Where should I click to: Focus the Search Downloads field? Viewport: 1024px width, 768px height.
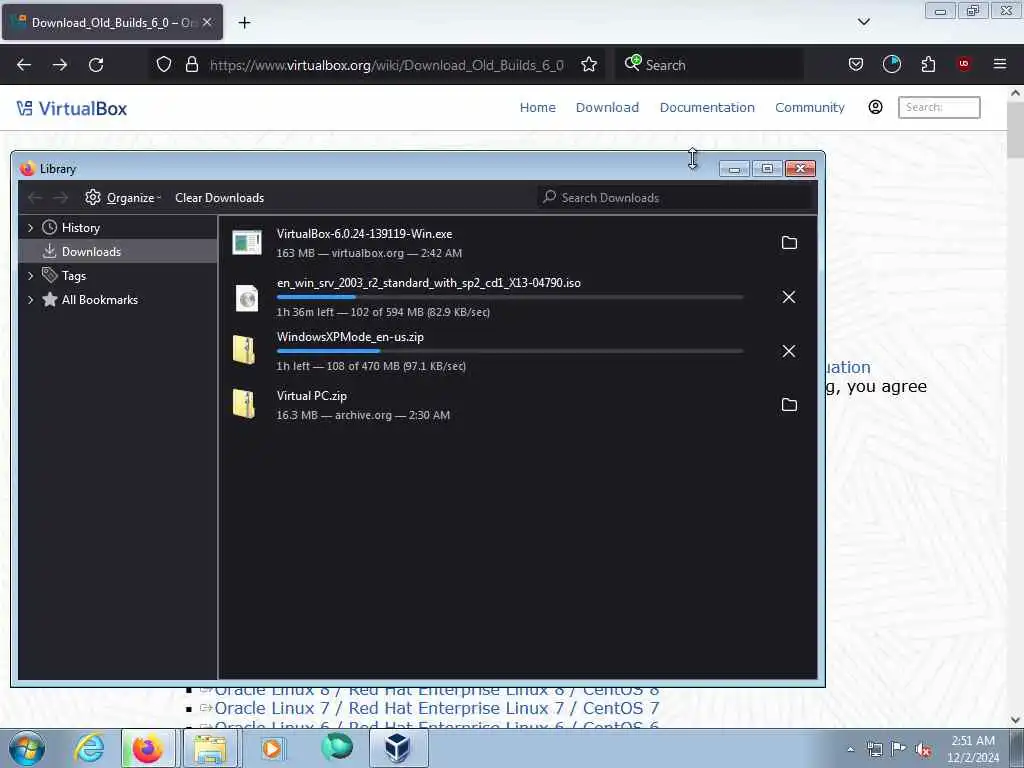coord(675,197)
